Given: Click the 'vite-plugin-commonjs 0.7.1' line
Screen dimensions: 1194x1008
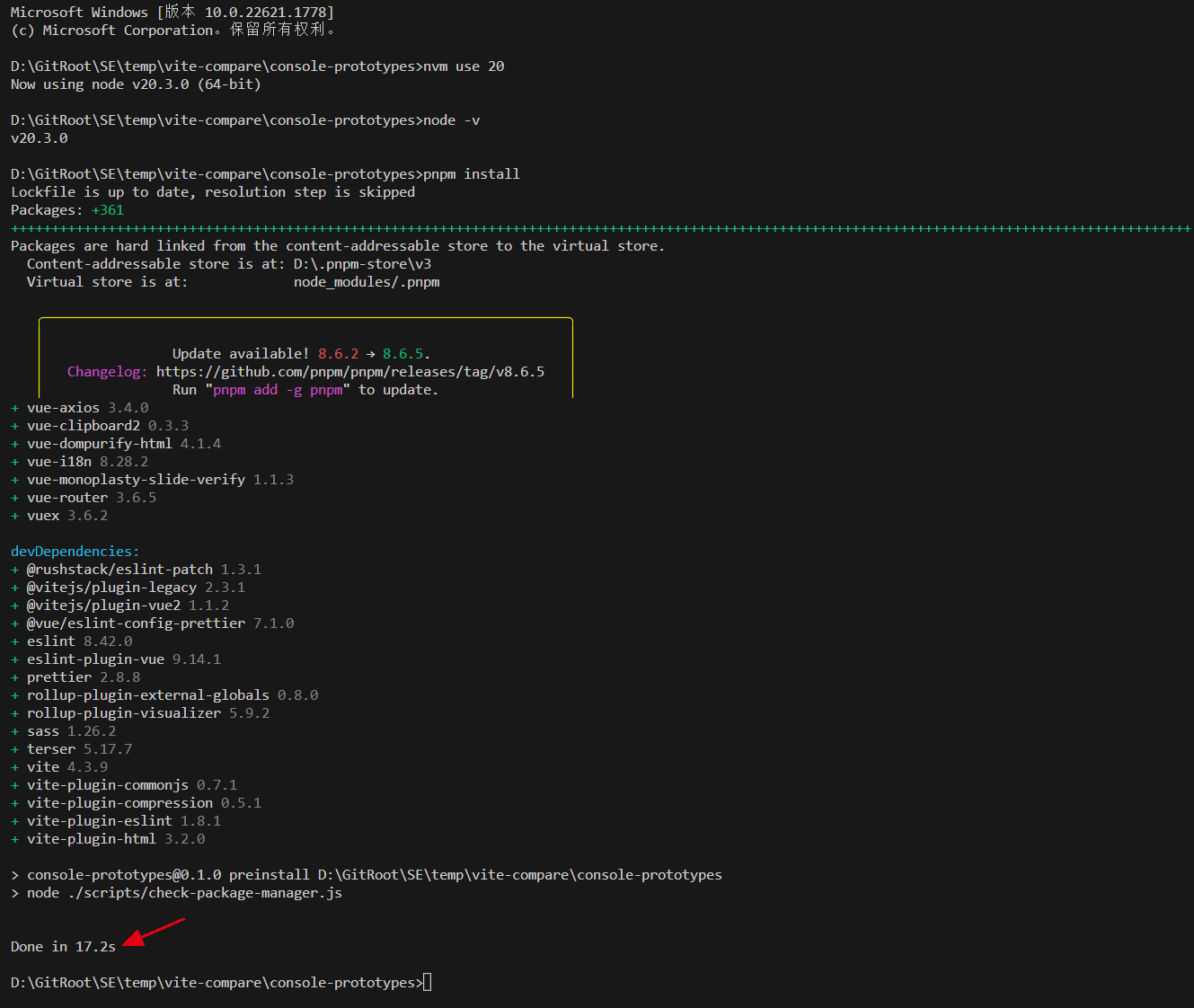Looking at the screenshot, I should pyautogui.click(x=124, y=785).
